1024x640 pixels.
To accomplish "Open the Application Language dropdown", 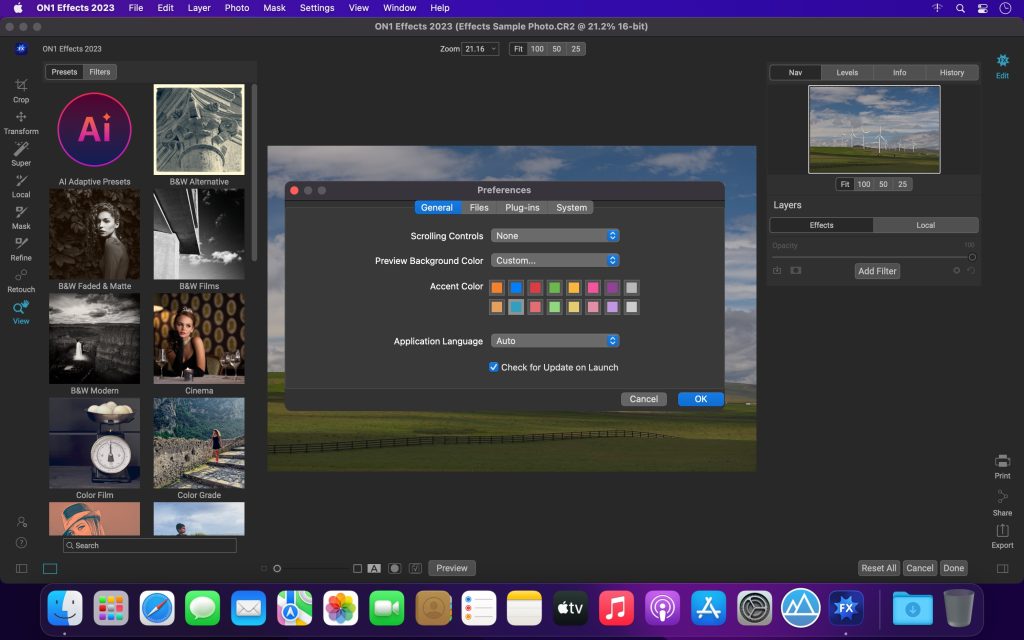I will pyautogui.click(x=555, y=341).
